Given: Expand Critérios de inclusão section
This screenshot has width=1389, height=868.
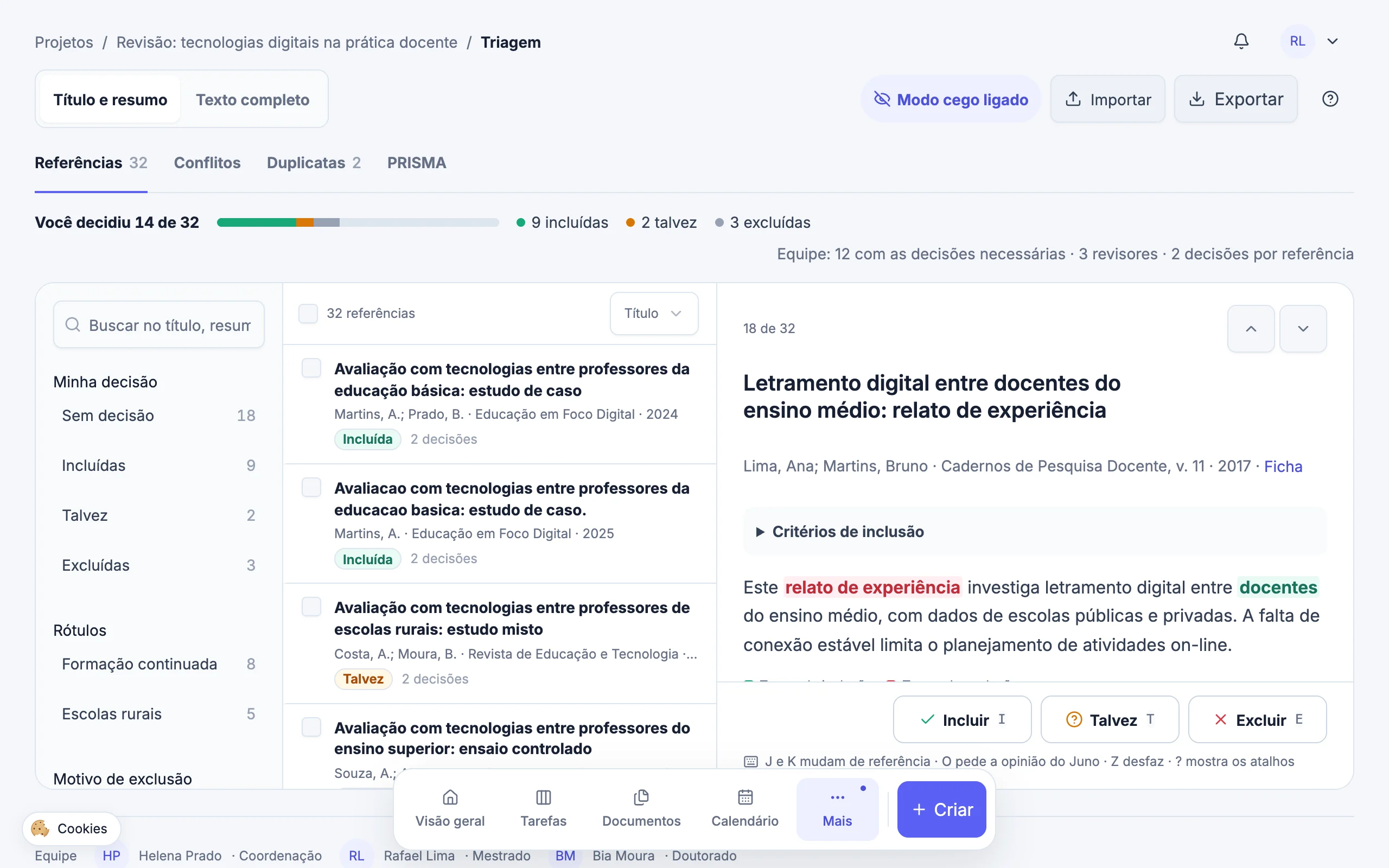Looking at the screenshot, I should coord(1034,532).
